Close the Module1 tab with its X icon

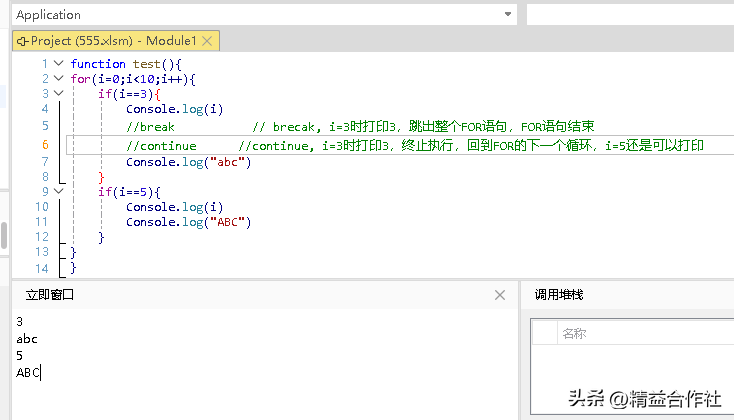207,41
